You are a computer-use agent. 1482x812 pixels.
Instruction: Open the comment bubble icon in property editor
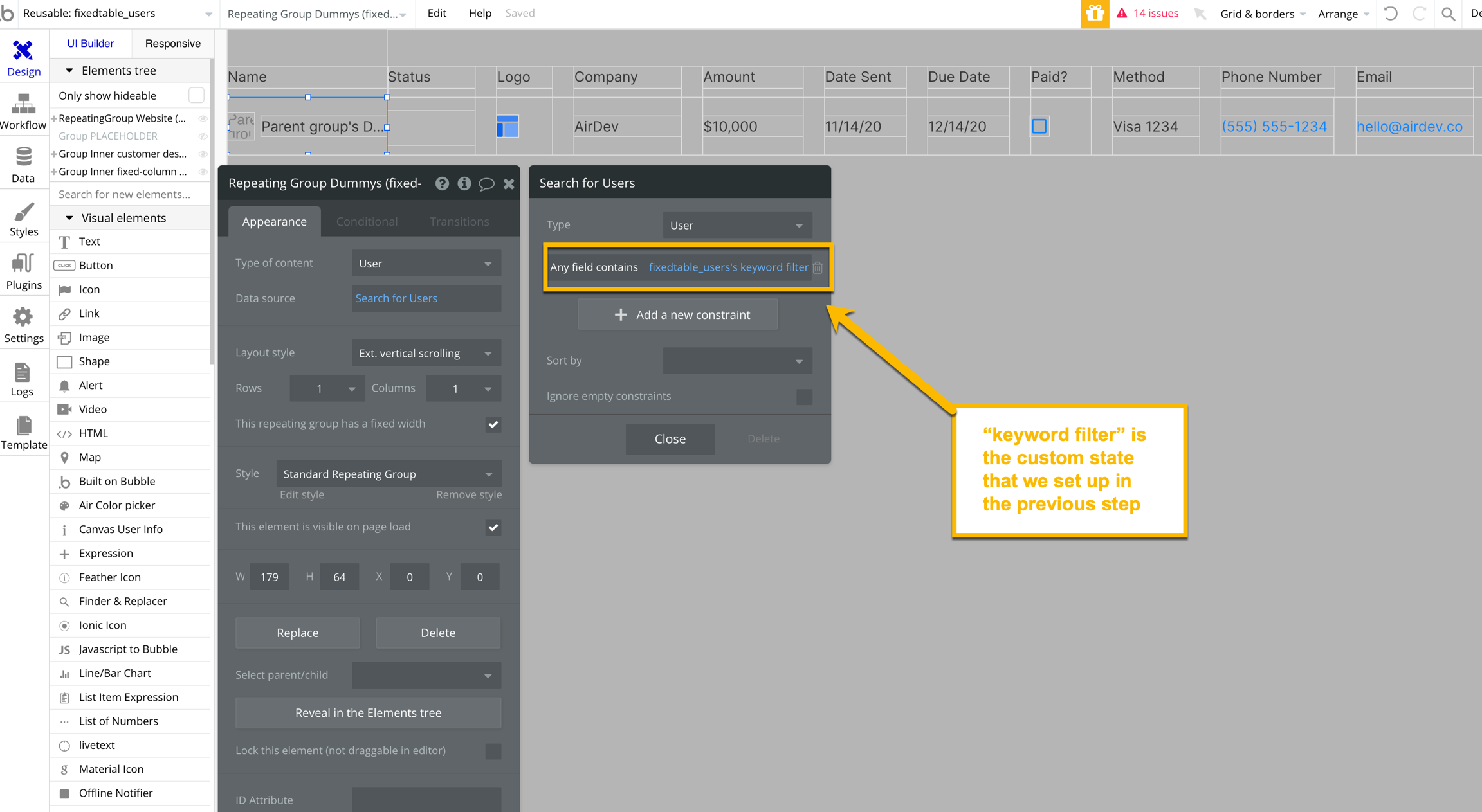tap(486, 184)
